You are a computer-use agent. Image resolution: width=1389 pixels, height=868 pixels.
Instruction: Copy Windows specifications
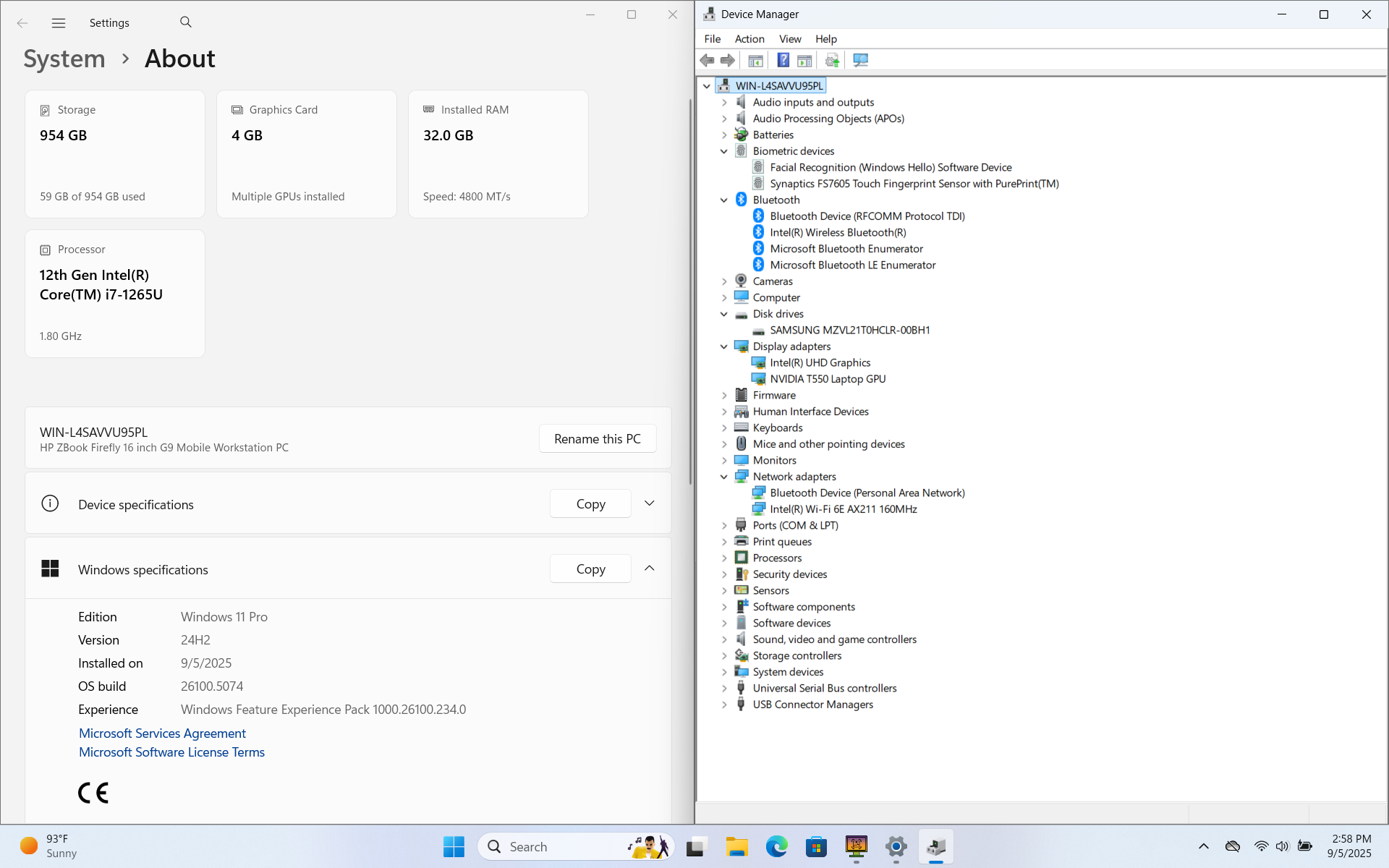pyautogui.click(x=590, y=569)
